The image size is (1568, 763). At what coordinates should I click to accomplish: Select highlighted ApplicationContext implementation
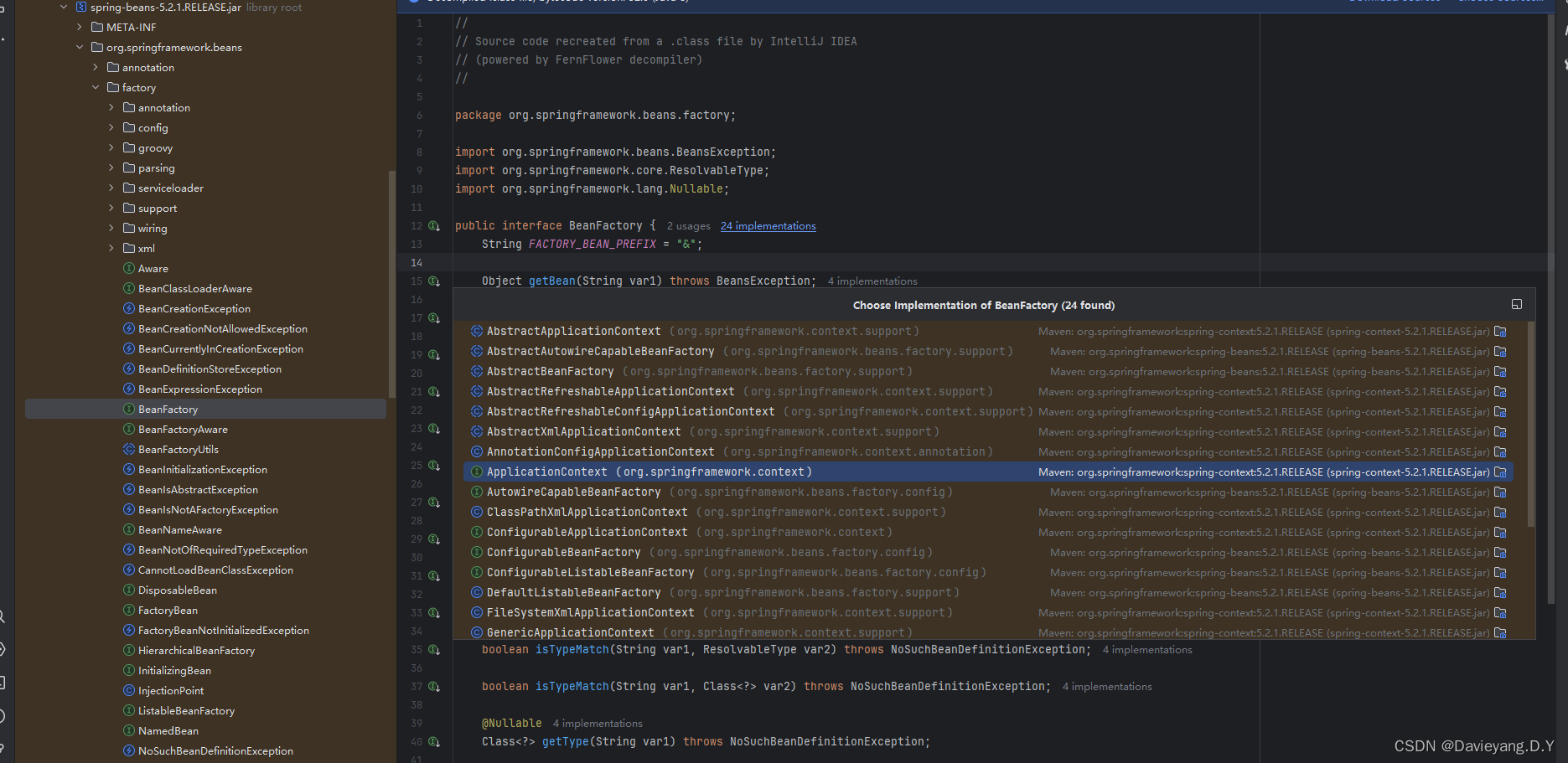click(x=988, y=472)
